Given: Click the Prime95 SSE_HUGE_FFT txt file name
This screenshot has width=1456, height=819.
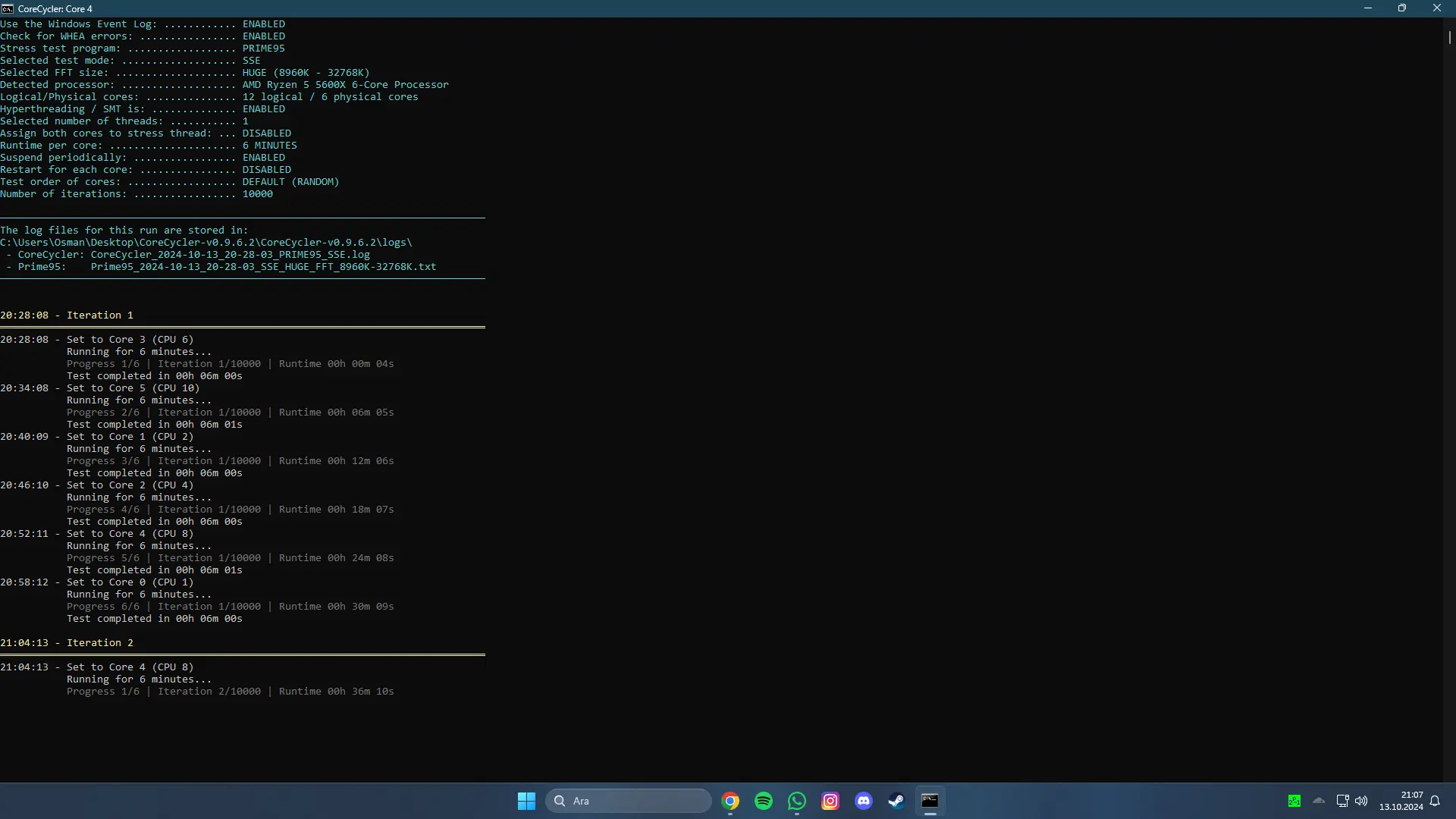Looking at the screenshot, I should (264, 267).
